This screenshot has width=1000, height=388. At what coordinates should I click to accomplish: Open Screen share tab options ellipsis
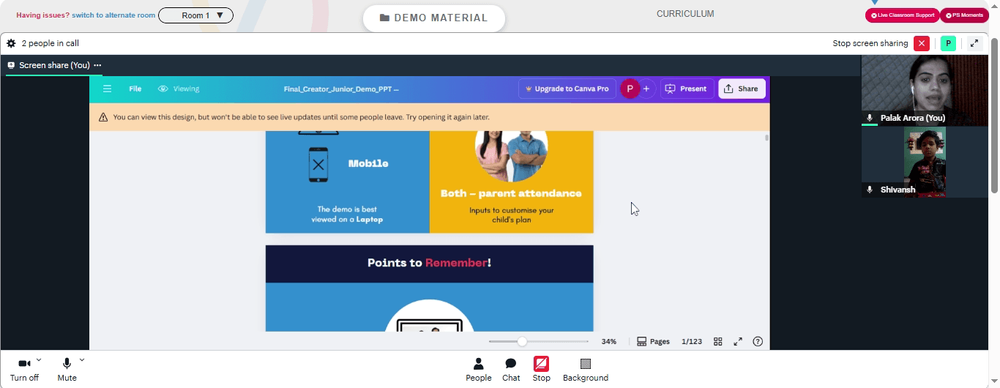pos(98,65)
